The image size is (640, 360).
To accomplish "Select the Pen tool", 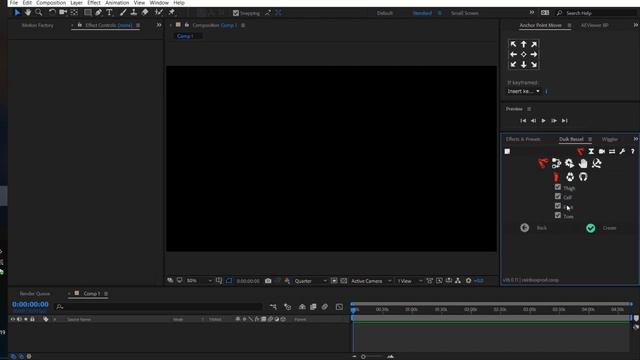I will coord(98,13).
